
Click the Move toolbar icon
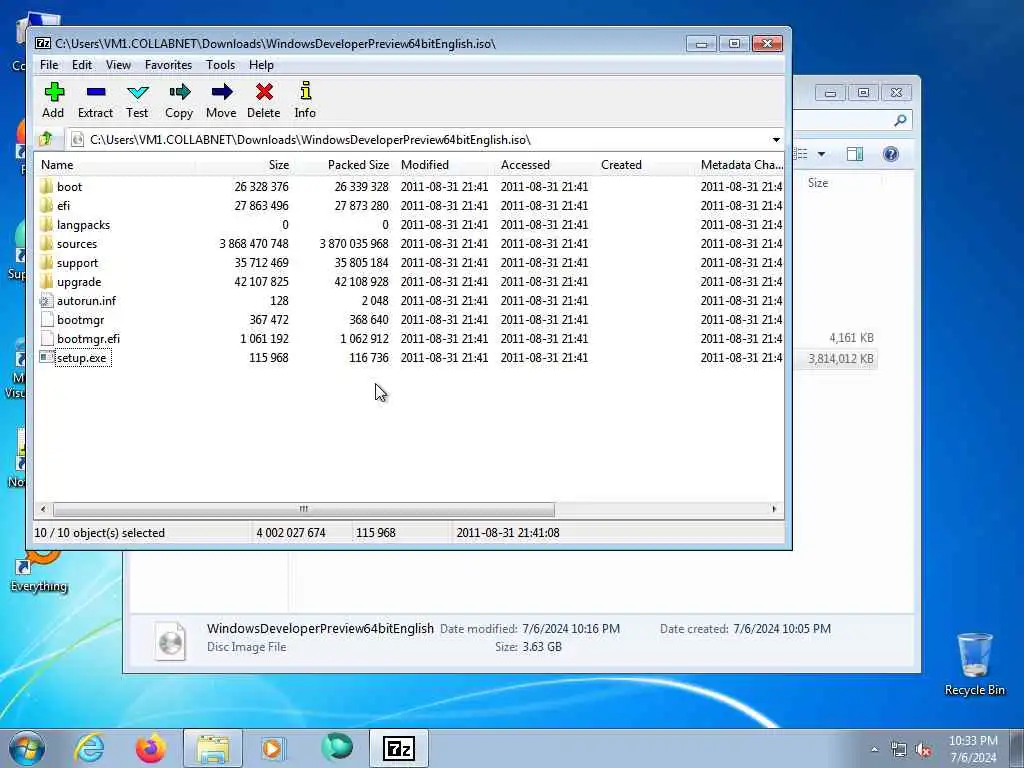tap(221, 92)
